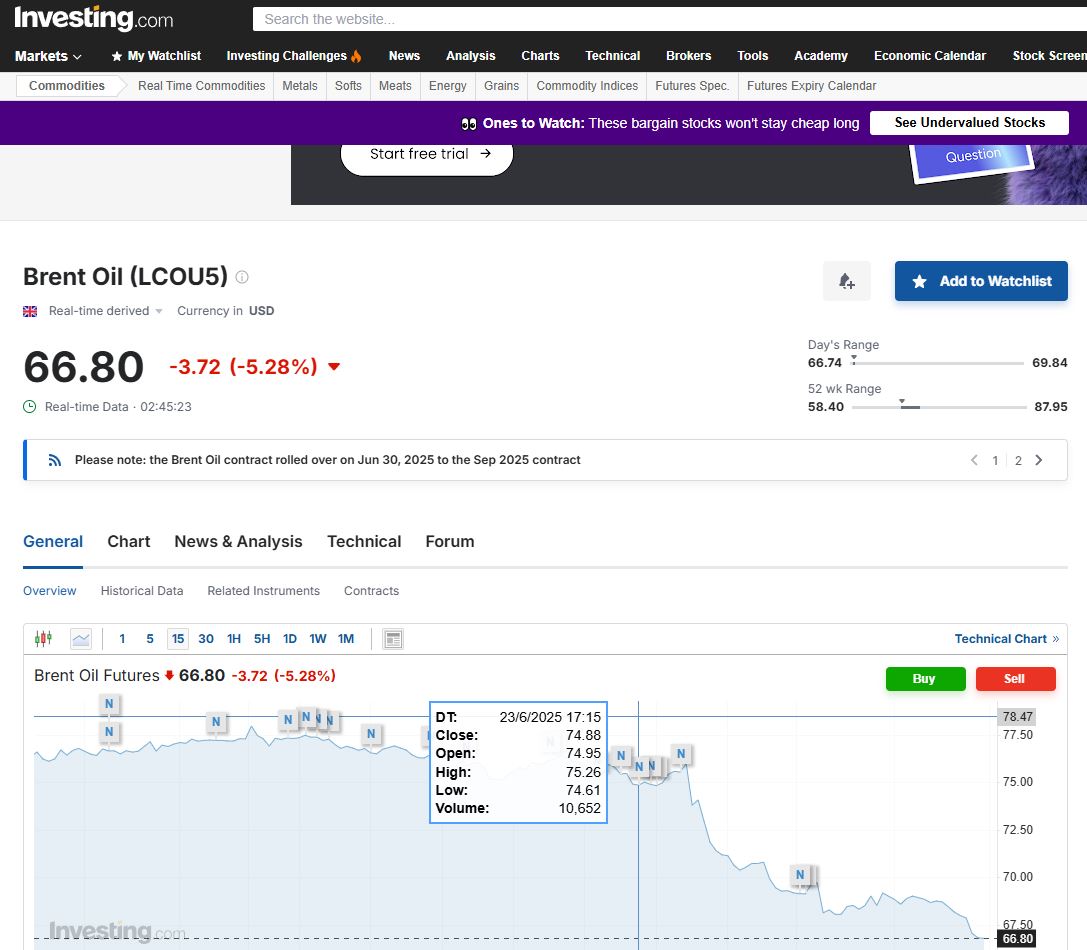1087x950 pixels.
Task: Select the 1W chart interval
Action: click(x=318, y=639)
